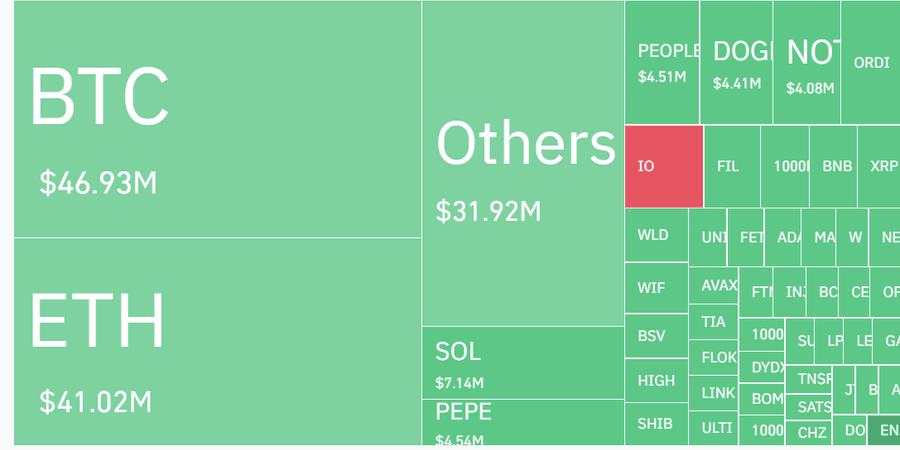
Task: Select the DOGE tile showing $4.41M
Action: point(736,62)
